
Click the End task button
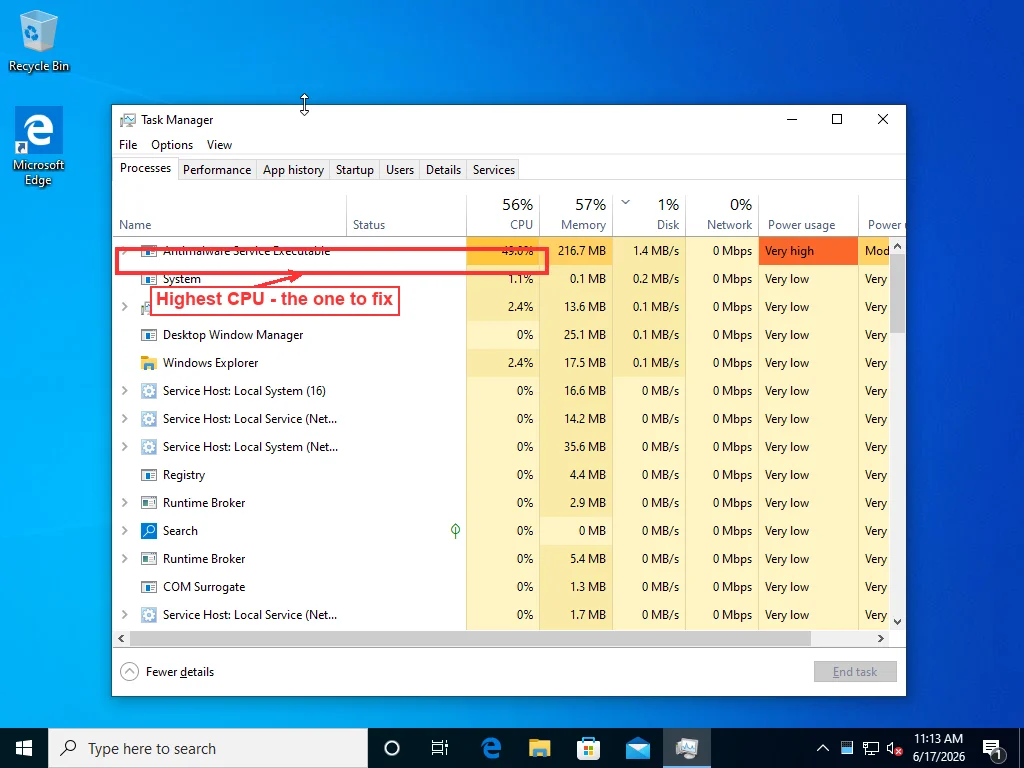point(855,671)
